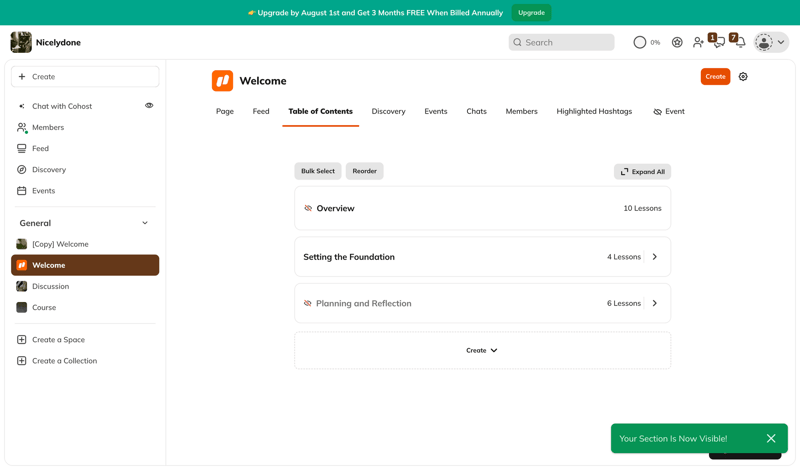Expand Setting the Foundation chevron
The height and width of the screenshot is (470, 800).
pos(655,257)
